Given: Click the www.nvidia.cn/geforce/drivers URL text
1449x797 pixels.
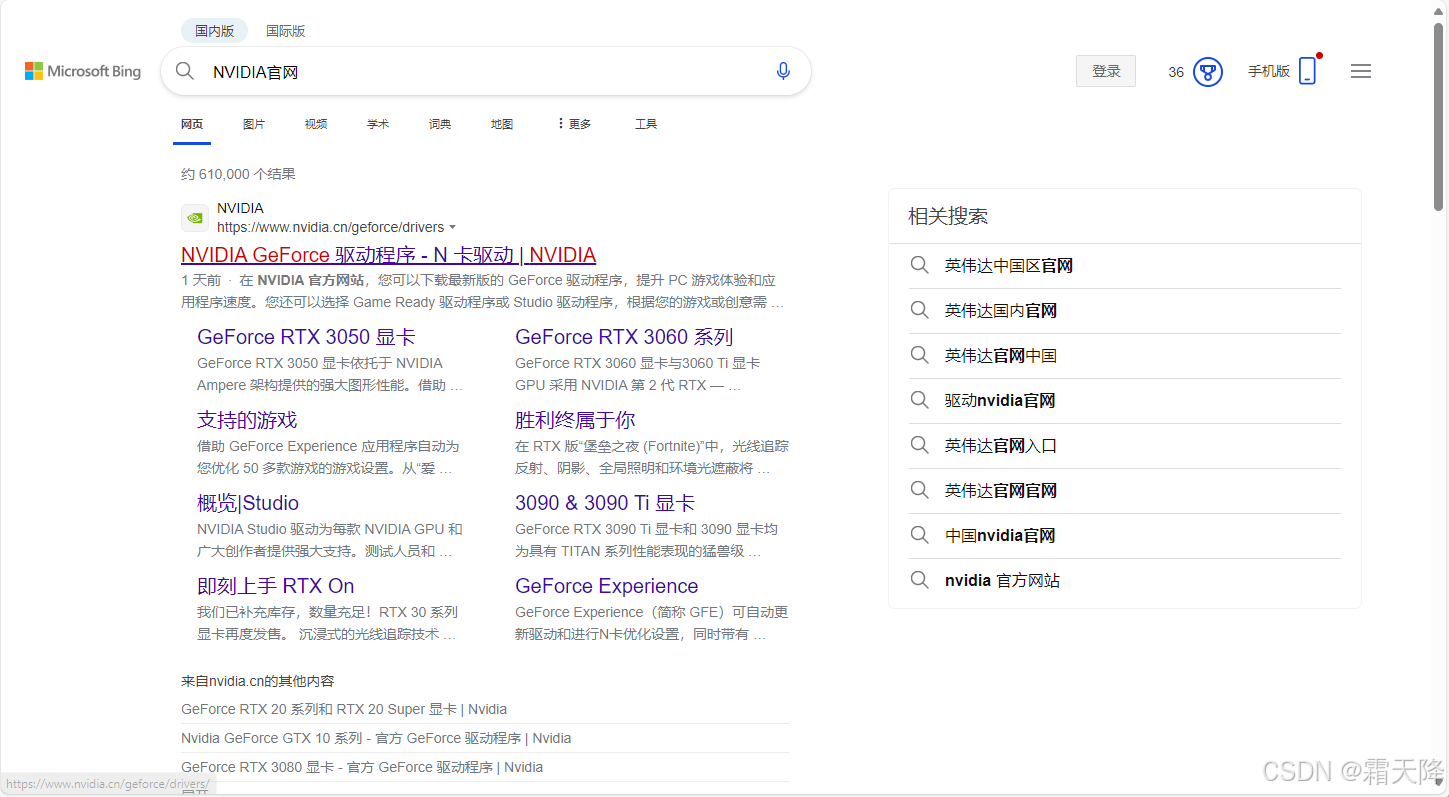Looking at the screenshot, I should [x=330, y=227].
